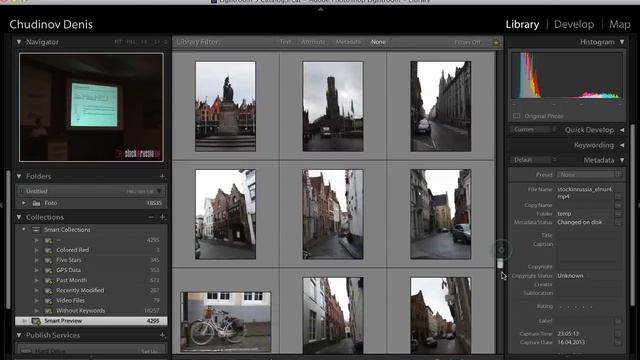This screenshot has width=640, height=360.
Task: Click the Set Up publish service link
Action: pos(149,351)
